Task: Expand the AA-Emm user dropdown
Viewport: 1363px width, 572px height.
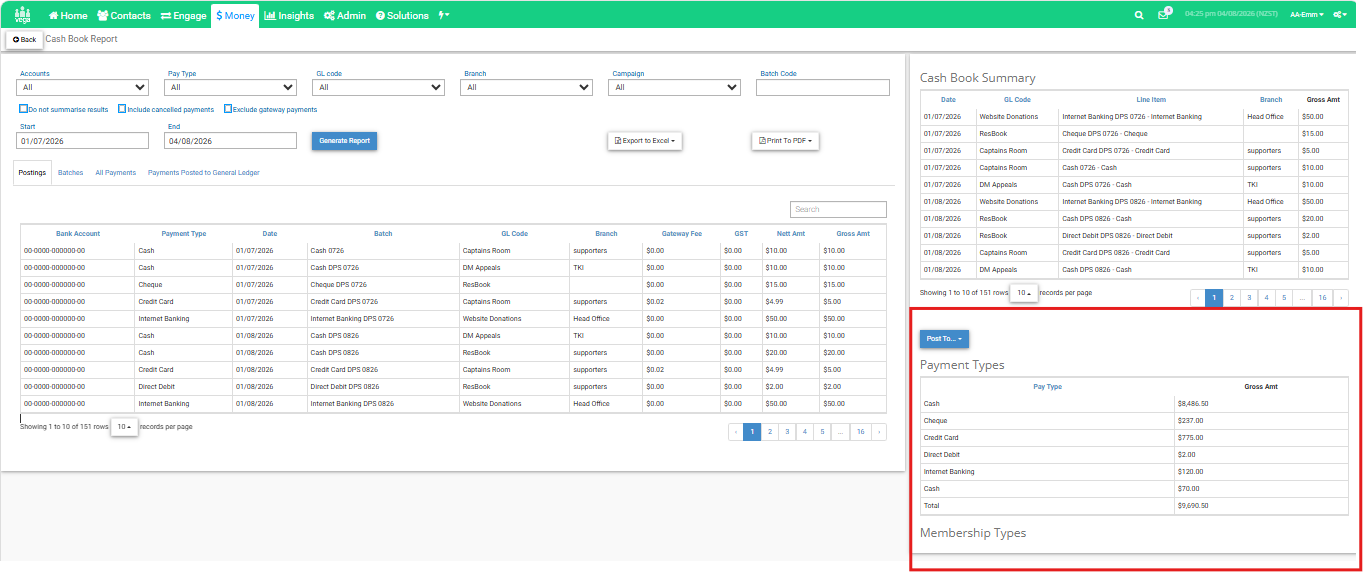Action: pos(1307,15)
